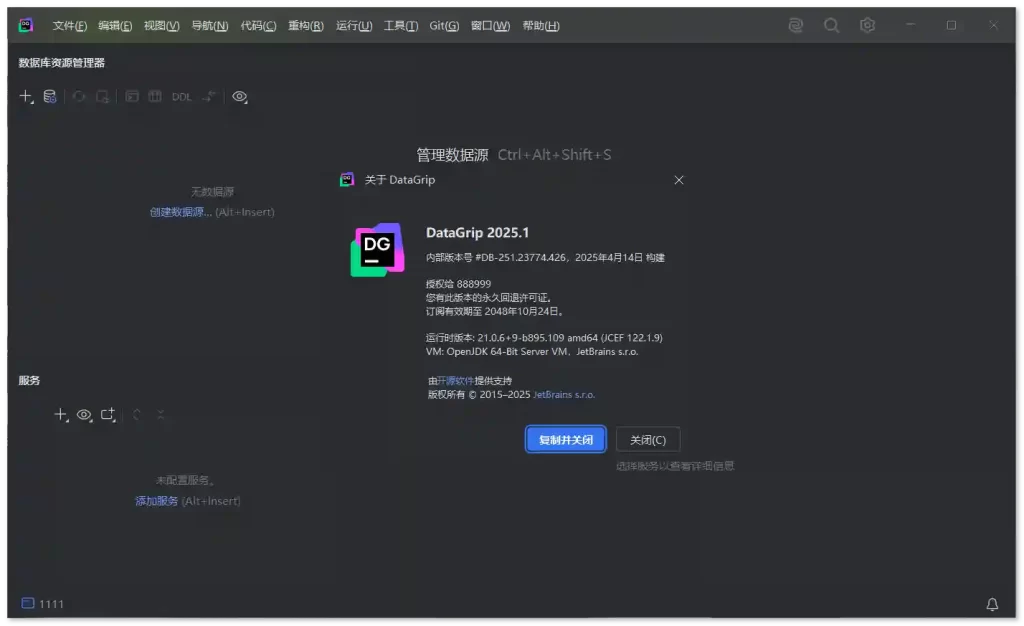Toggle view options eye in database explorer
Viewport: 1024px width, 626px height.
pos(240,97)
